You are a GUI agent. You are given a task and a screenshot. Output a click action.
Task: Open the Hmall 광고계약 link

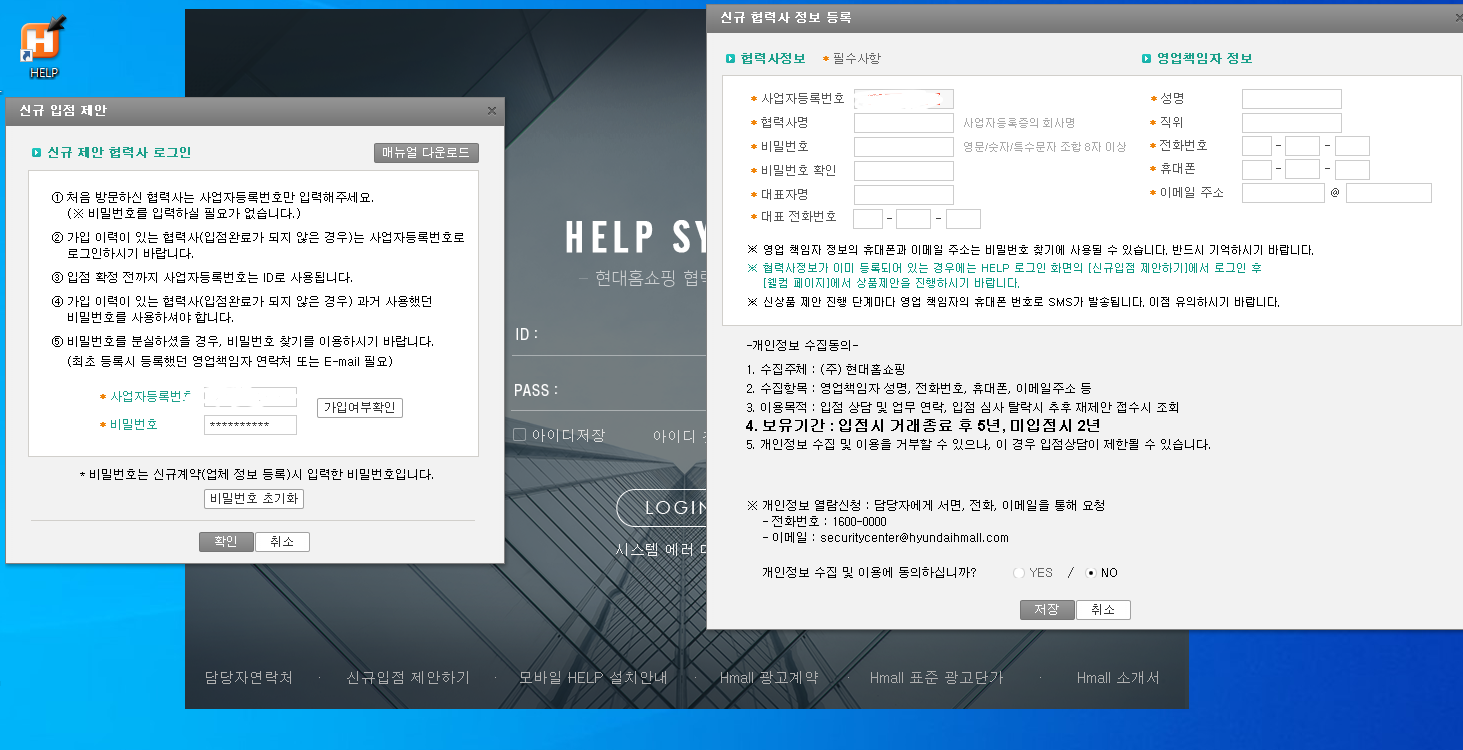tap(769, 678)
